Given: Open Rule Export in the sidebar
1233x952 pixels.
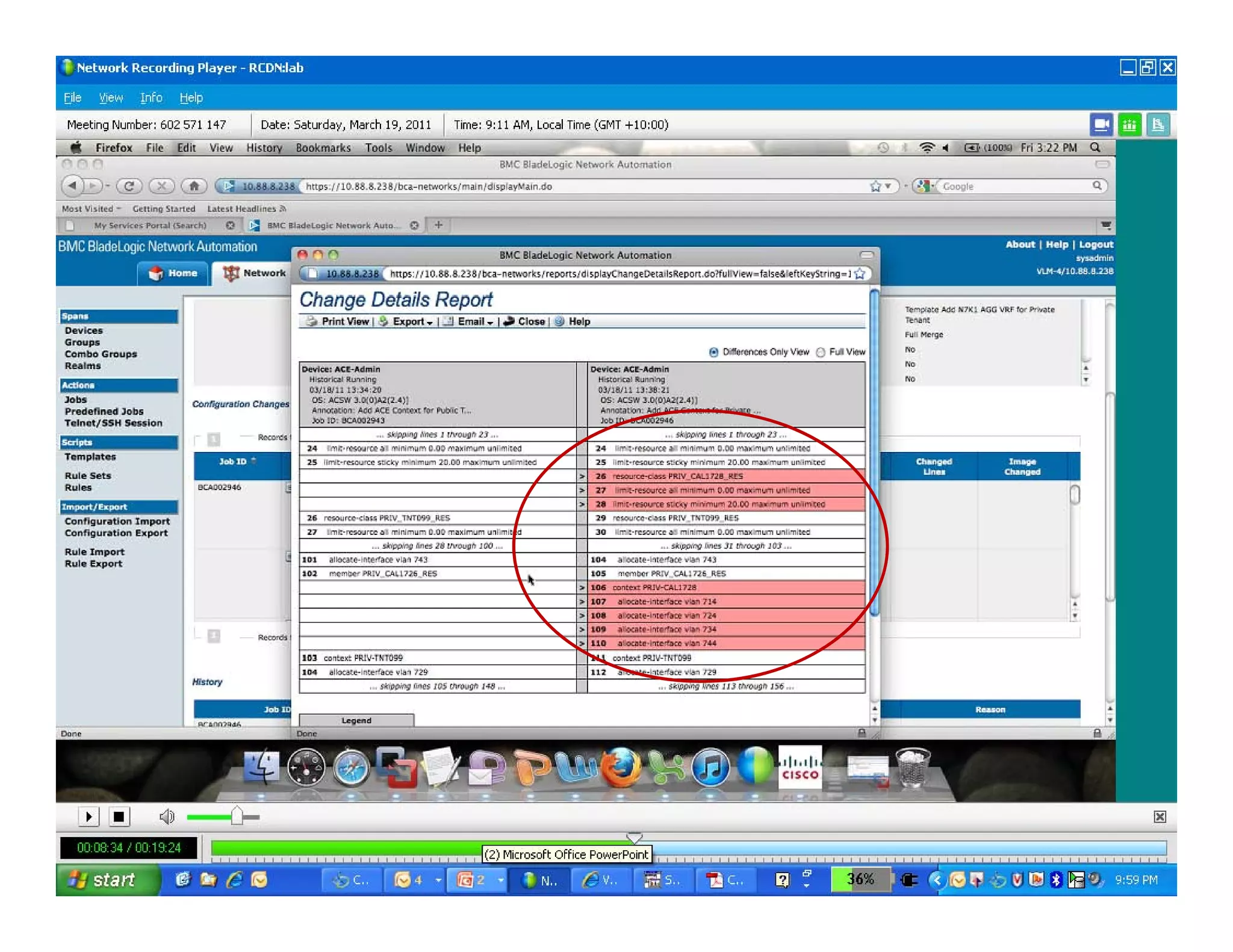Looking at the screenshot, I should coord(93,564).
